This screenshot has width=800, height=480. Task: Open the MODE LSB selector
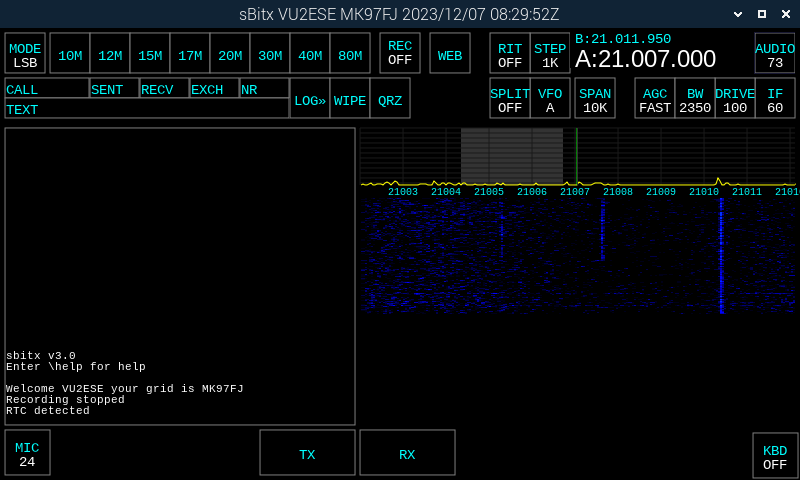tap(25, 54)
